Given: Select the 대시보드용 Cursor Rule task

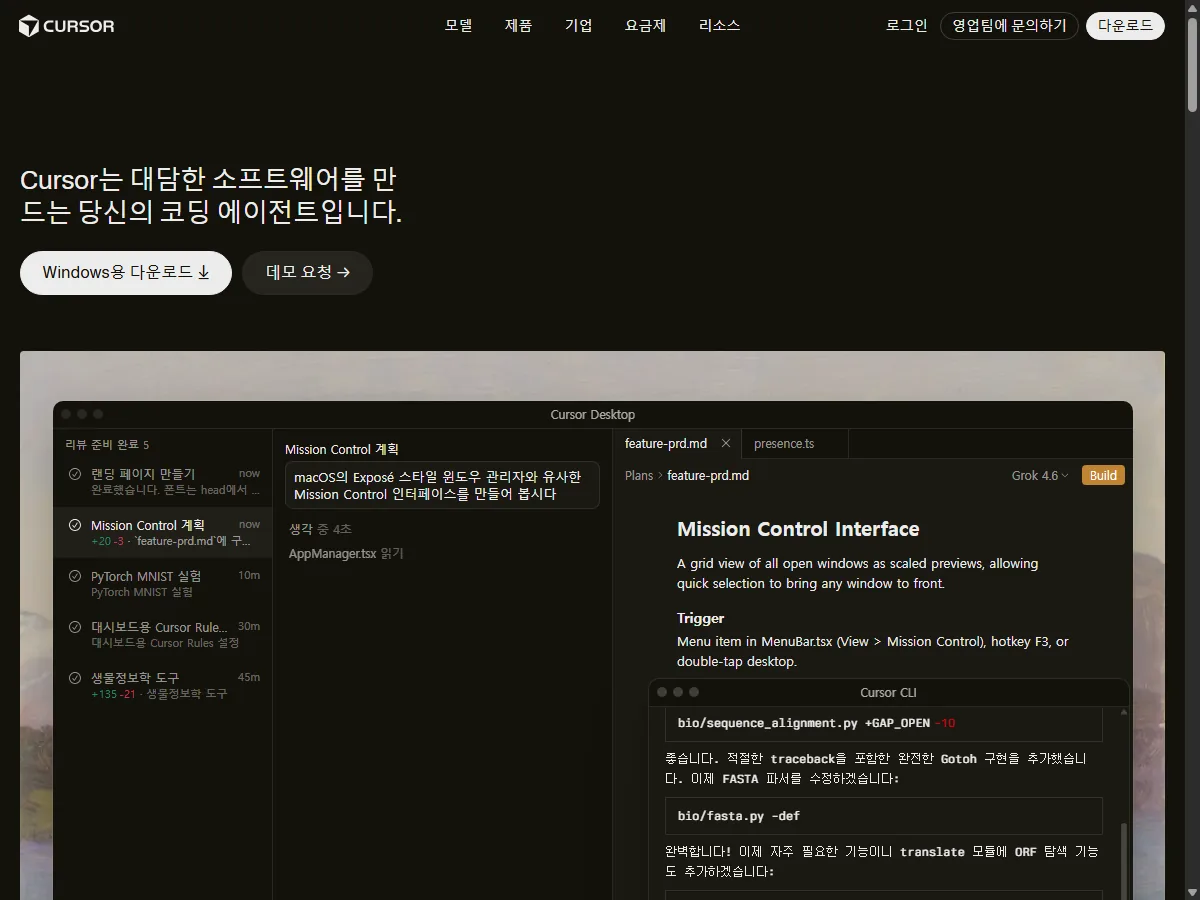Looking at the screenshot, I should tap(163, 634).
